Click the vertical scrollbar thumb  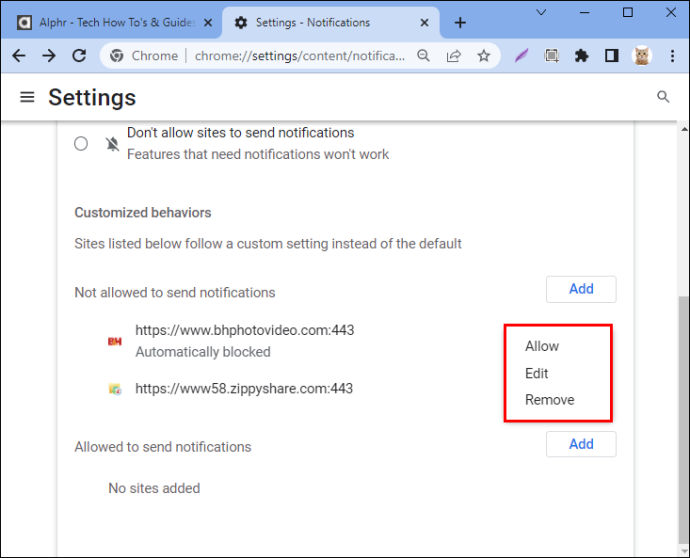click(x=683, y=420)
